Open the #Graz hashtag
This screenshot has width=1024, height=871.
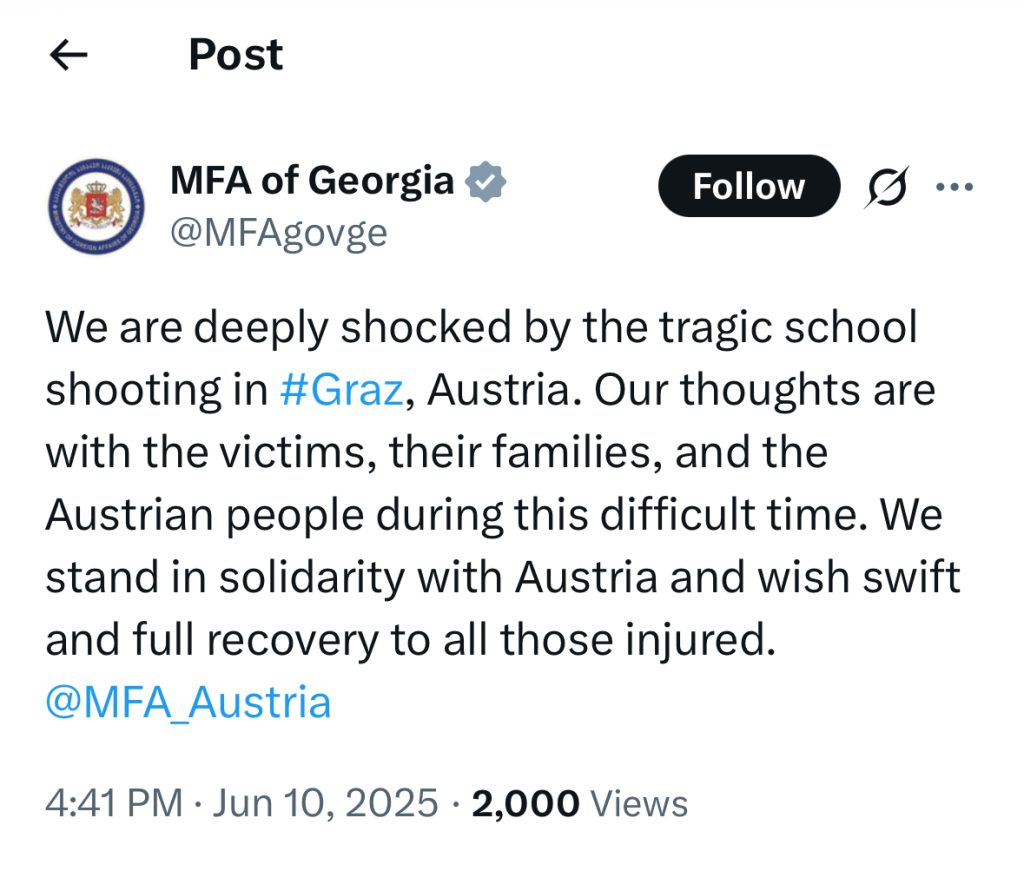(x=342, y=390)
